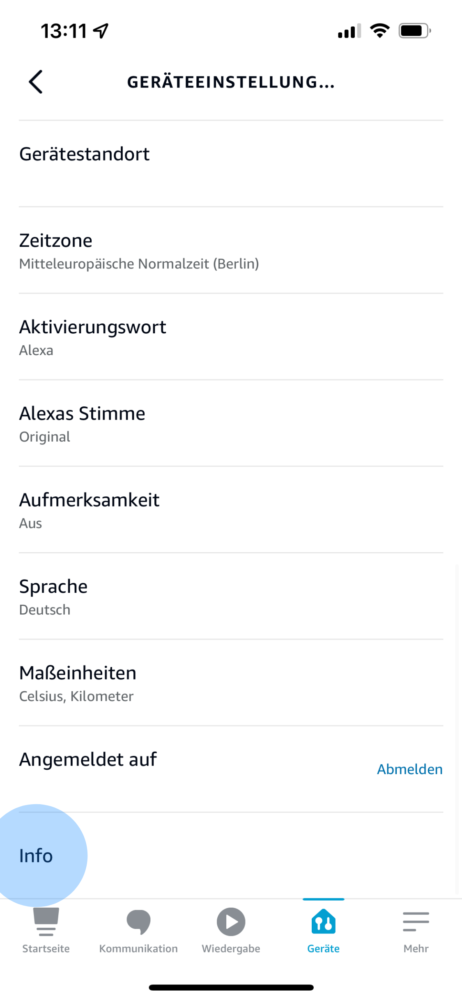
Task: Open the Info entry
Action: point(231,855)
